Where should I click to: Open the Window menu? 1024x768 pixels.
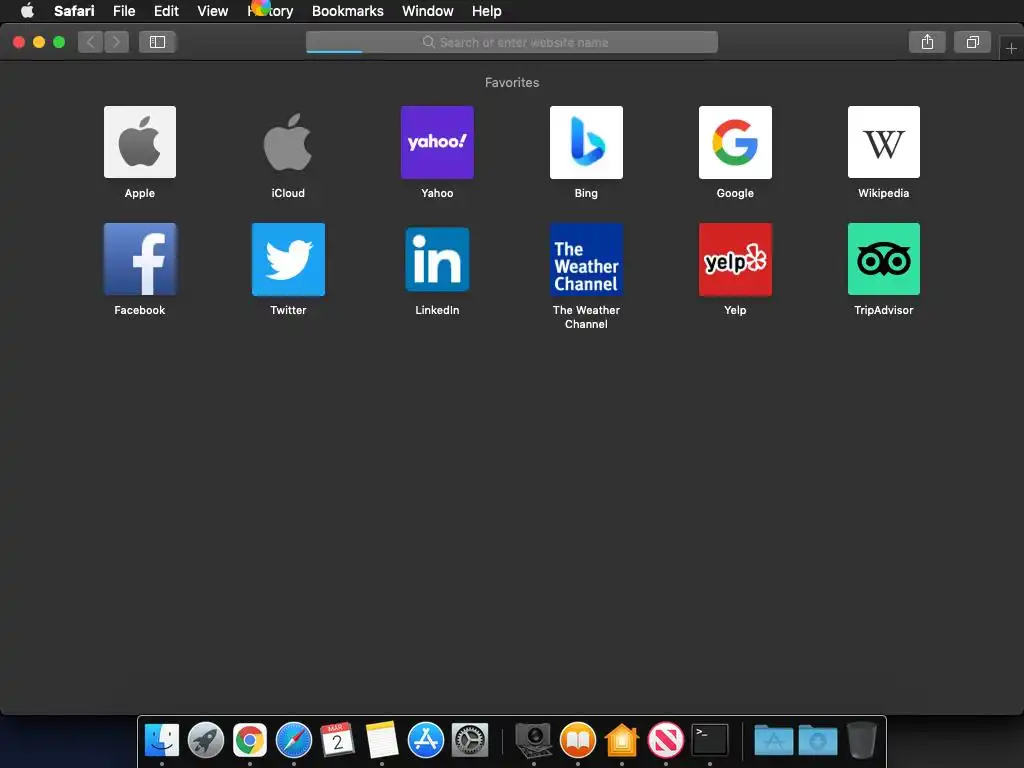(x=428, y=11)
